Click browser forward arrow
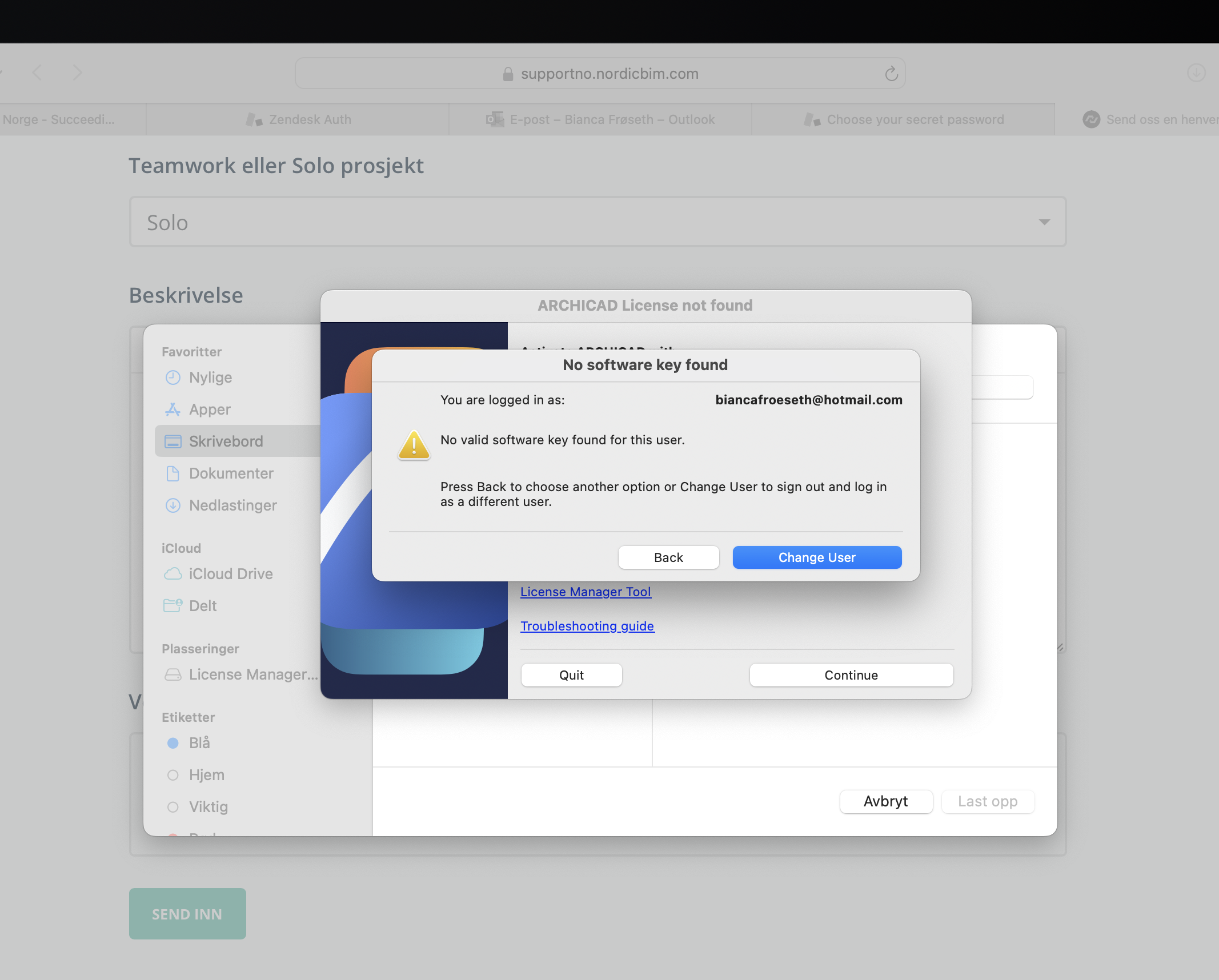The image size is (1219, 980). point(78,73)
